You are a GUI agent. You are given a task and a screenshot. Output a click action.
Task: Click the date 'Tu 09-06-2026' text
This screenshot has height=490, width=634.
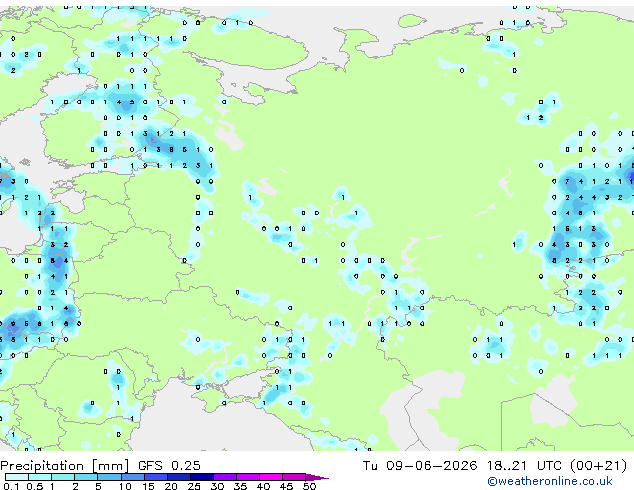[x=420, y=466]
